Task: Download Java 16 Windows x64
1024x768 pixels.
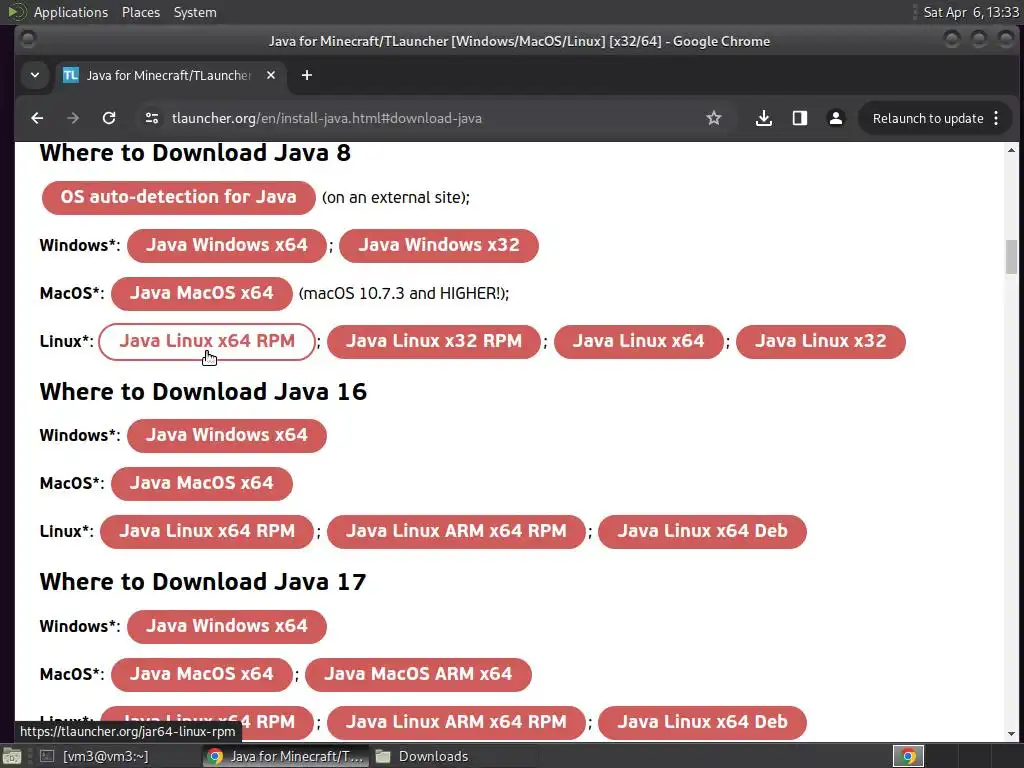Action: 227,436
